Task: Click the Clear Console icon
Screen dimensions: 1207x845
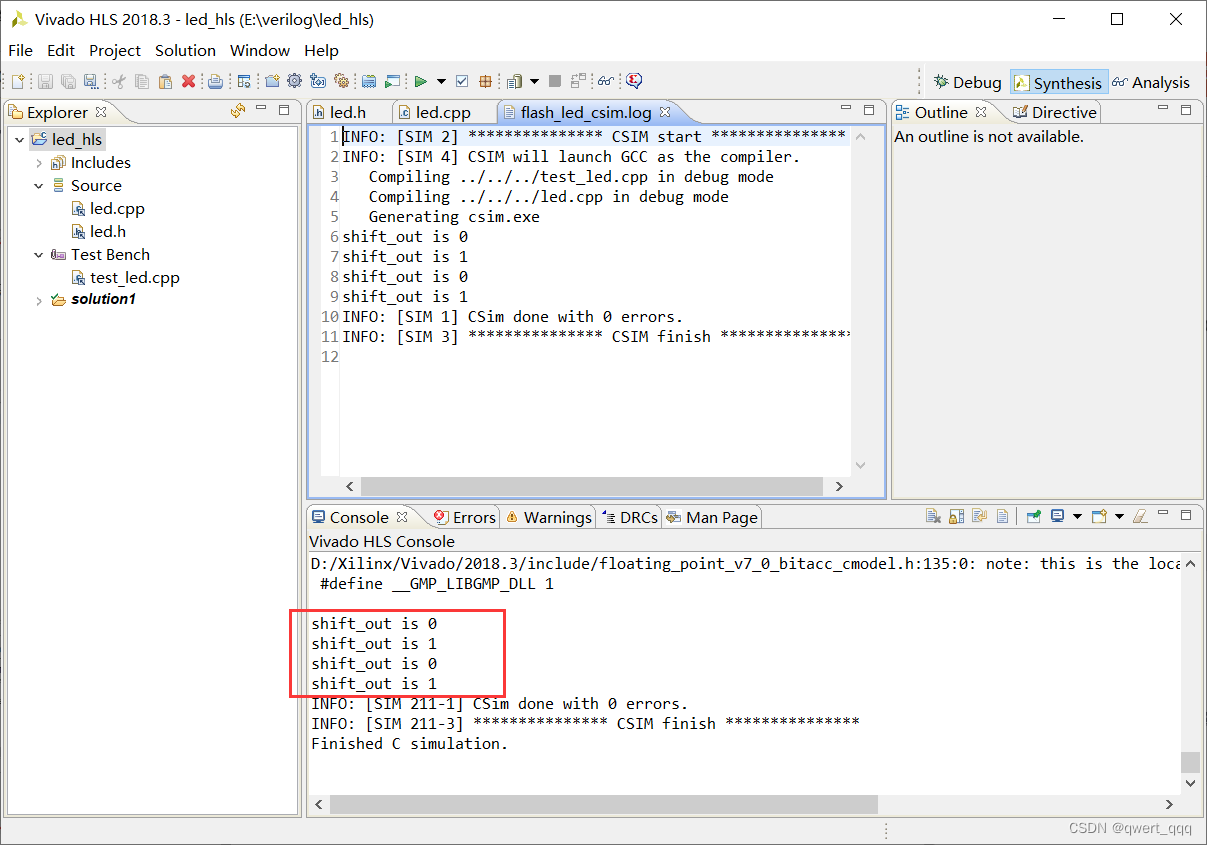Action: pos(933,516)
